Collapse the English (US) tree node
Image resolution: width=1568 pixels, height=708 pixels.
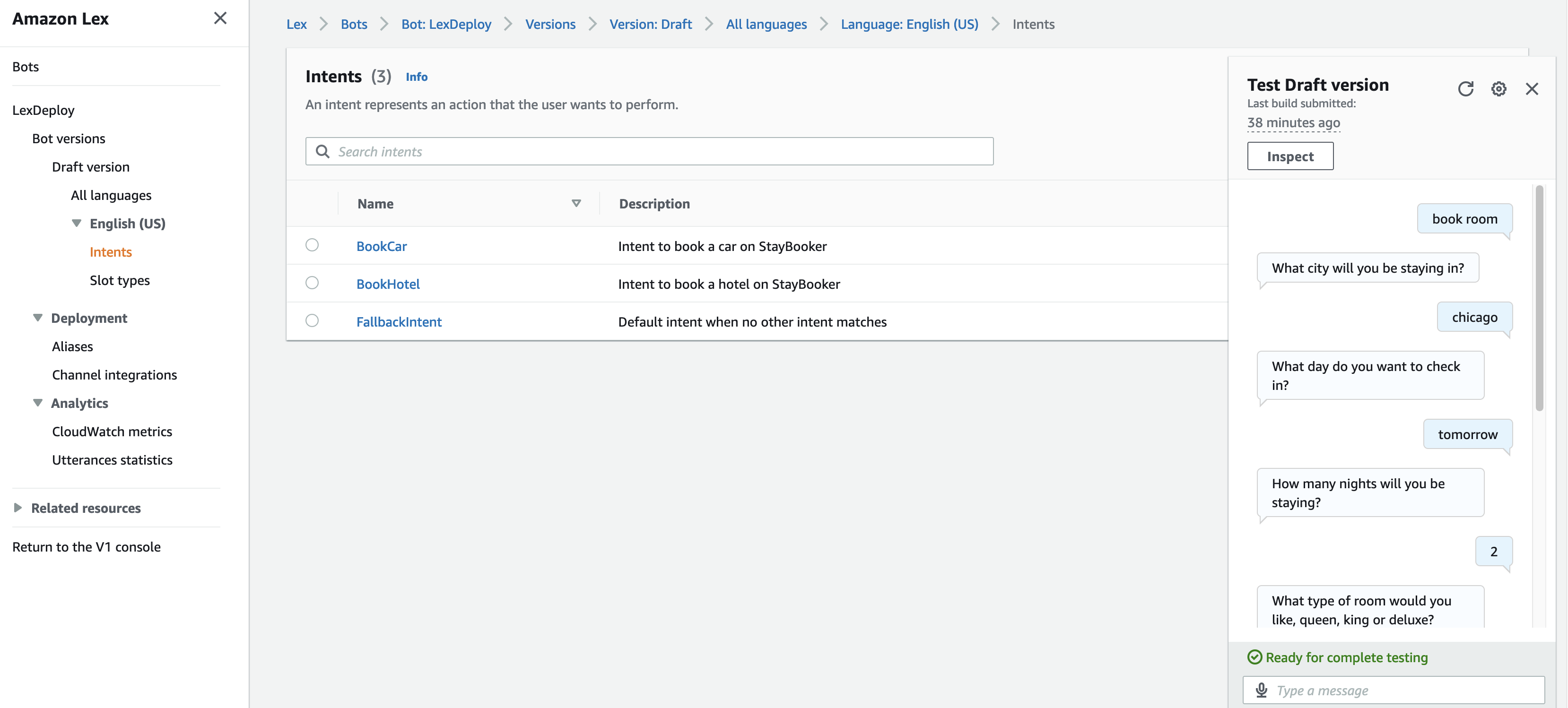click(77, 223)
